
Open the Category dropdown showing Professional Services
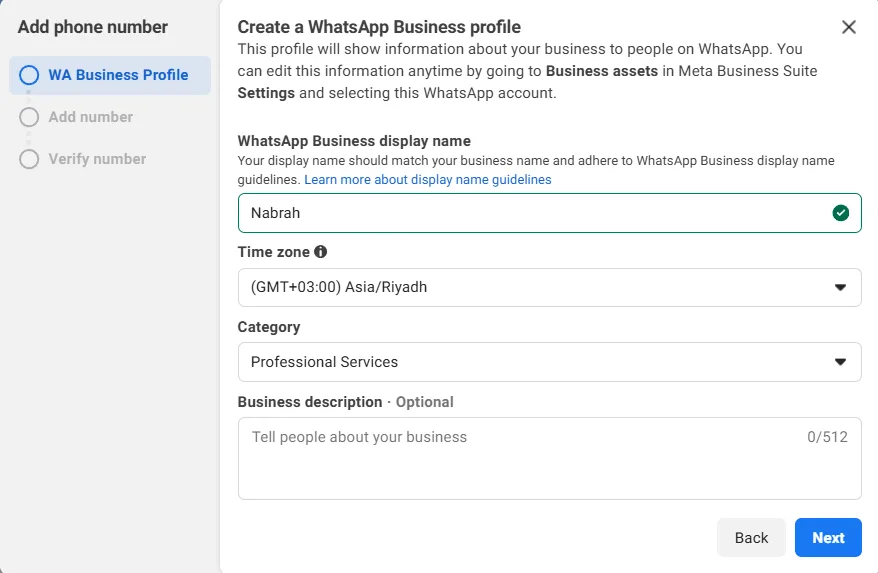point(549,362)
